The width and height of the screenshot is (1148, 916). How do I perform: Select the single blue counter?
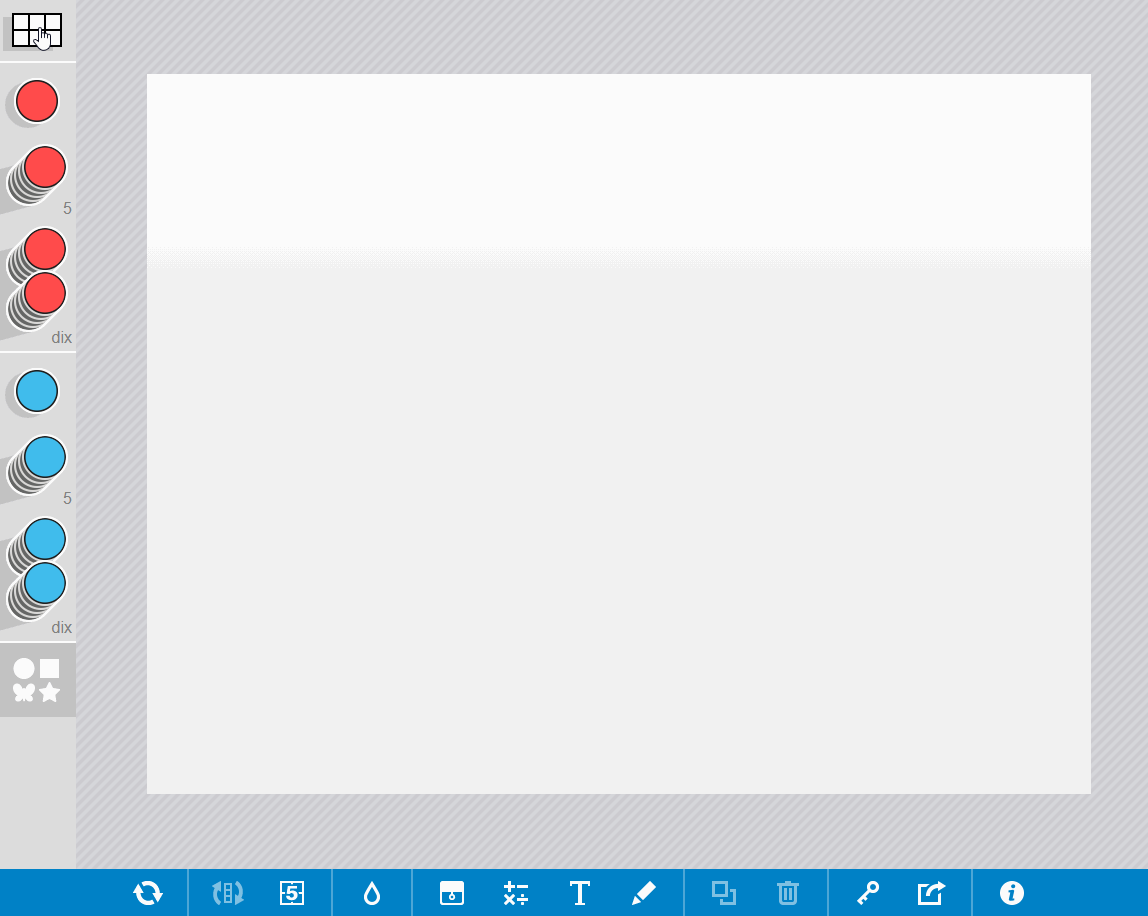[x=37, y=392]
